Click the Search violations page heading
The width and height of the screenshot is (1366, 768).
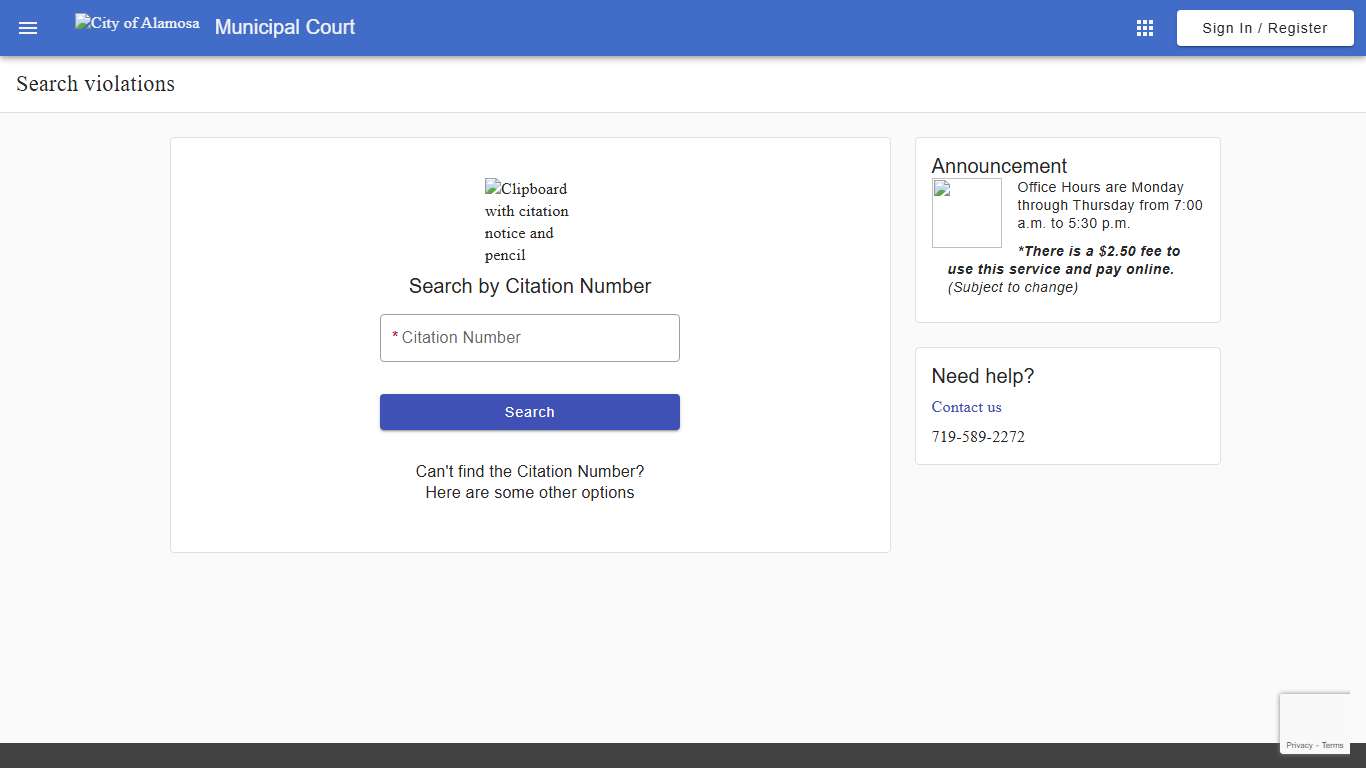[x=94, y=84]
